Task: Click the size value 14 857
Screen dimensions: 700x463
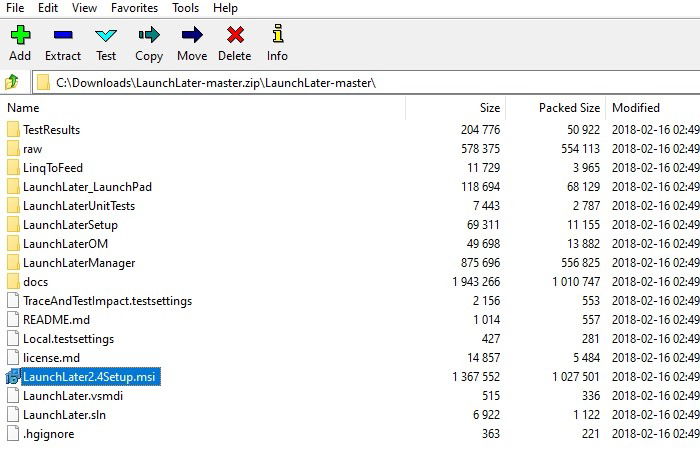Action: [483, 358]
